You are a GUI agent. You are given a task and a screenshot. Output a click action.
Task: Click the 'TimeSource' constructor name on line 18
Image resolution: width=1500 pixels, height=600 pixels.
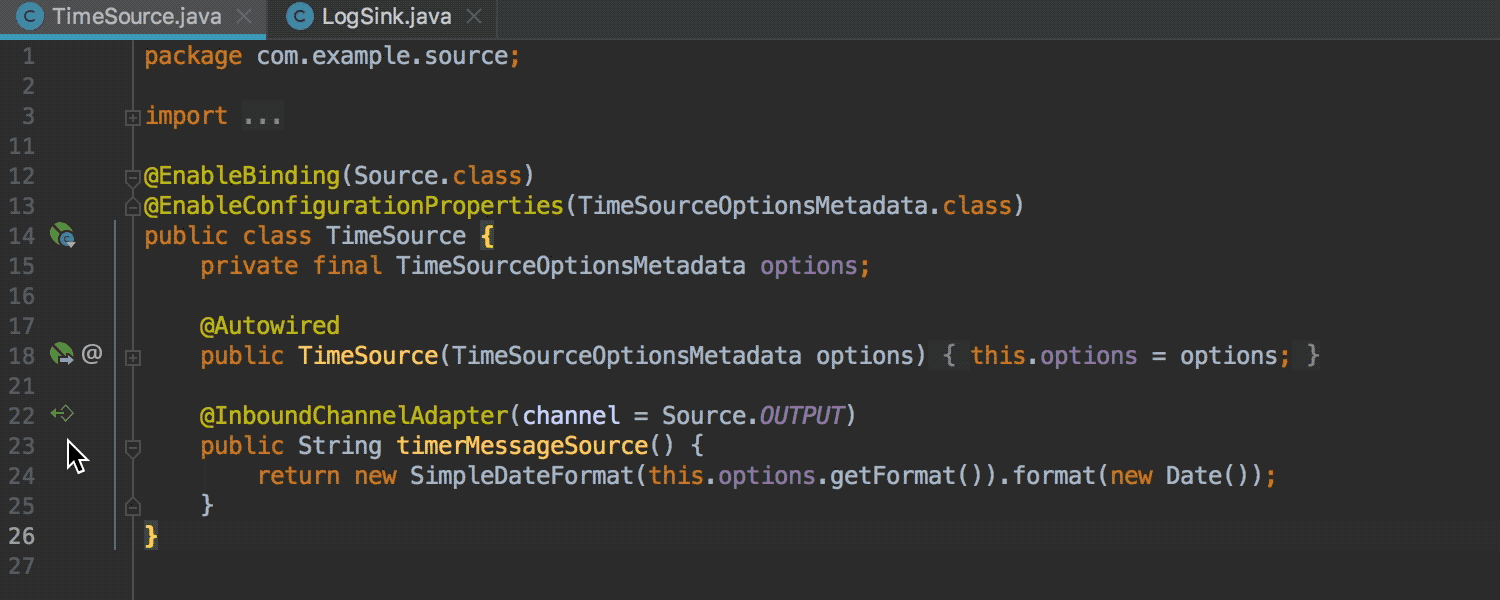[x=368, y=356]
